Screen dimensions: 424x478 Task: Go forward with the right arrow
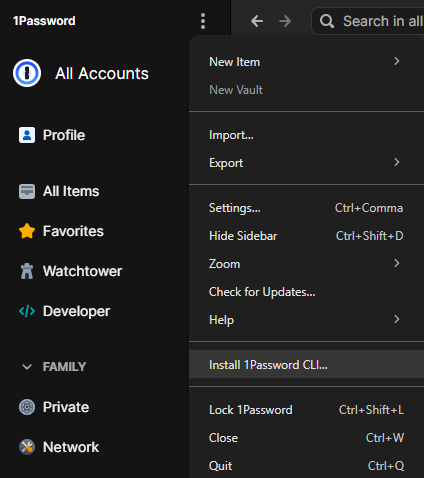coord(285,21)
